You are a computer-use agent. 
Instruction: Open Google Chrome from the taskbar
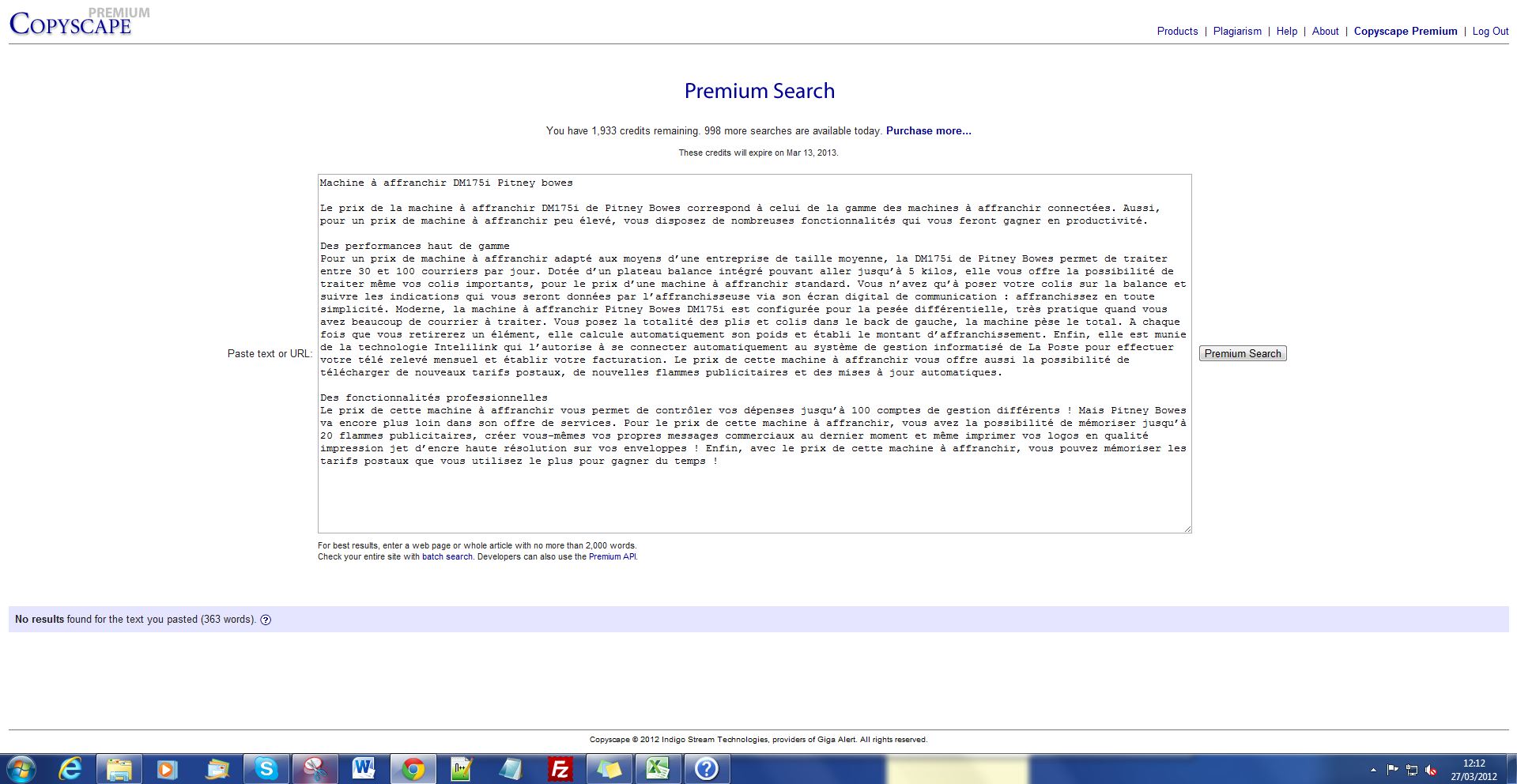tap(413, 769)
